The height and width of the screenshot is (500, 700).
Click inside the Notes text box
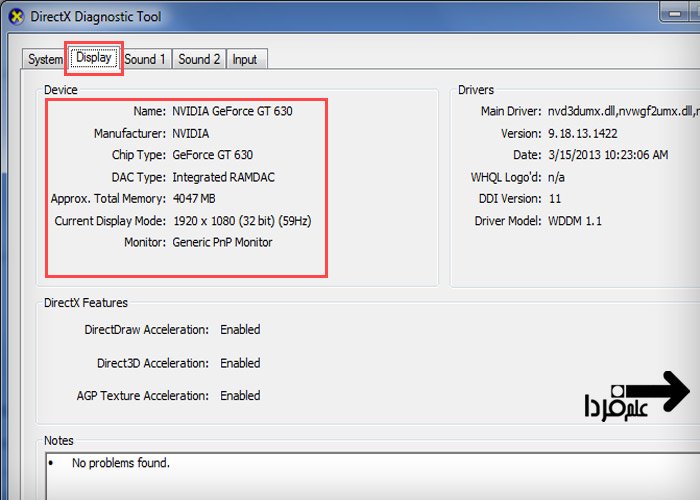point(372,476)
